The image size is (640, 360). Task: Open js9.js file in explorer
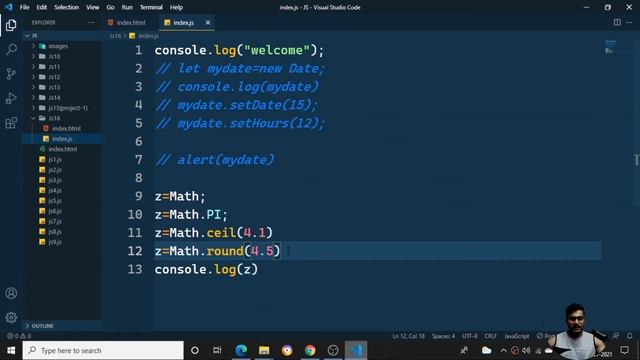pos(55,242)
